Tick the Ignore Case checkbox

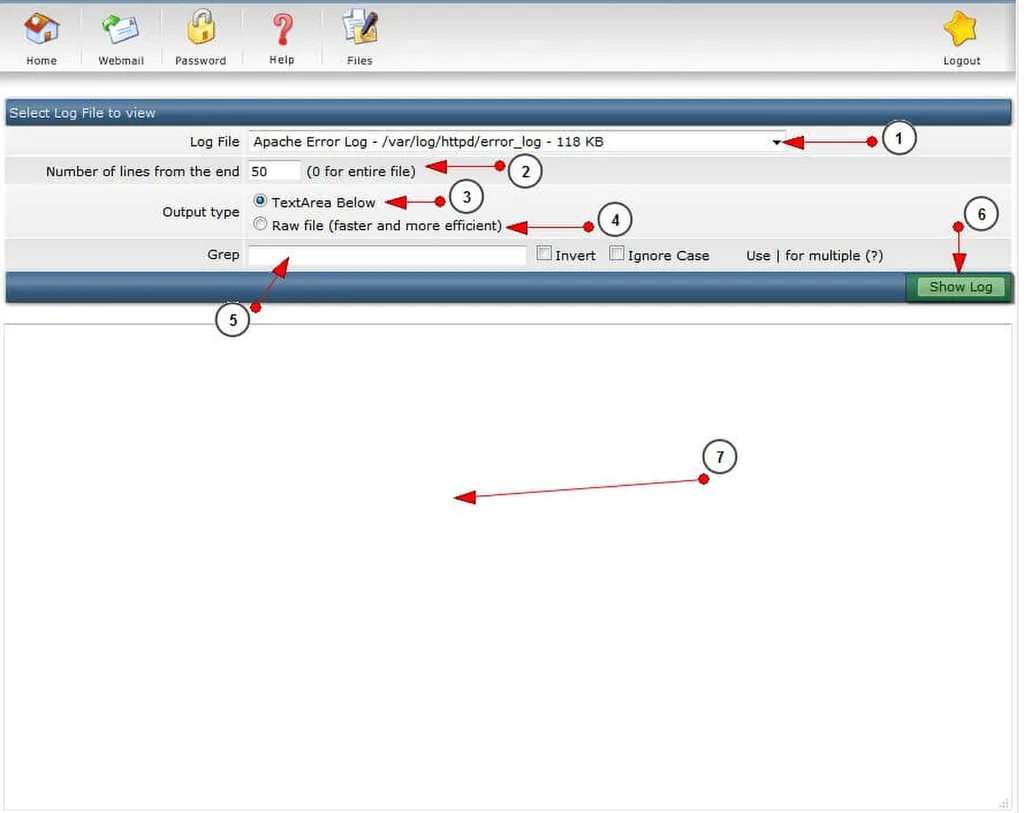[616, 254]
